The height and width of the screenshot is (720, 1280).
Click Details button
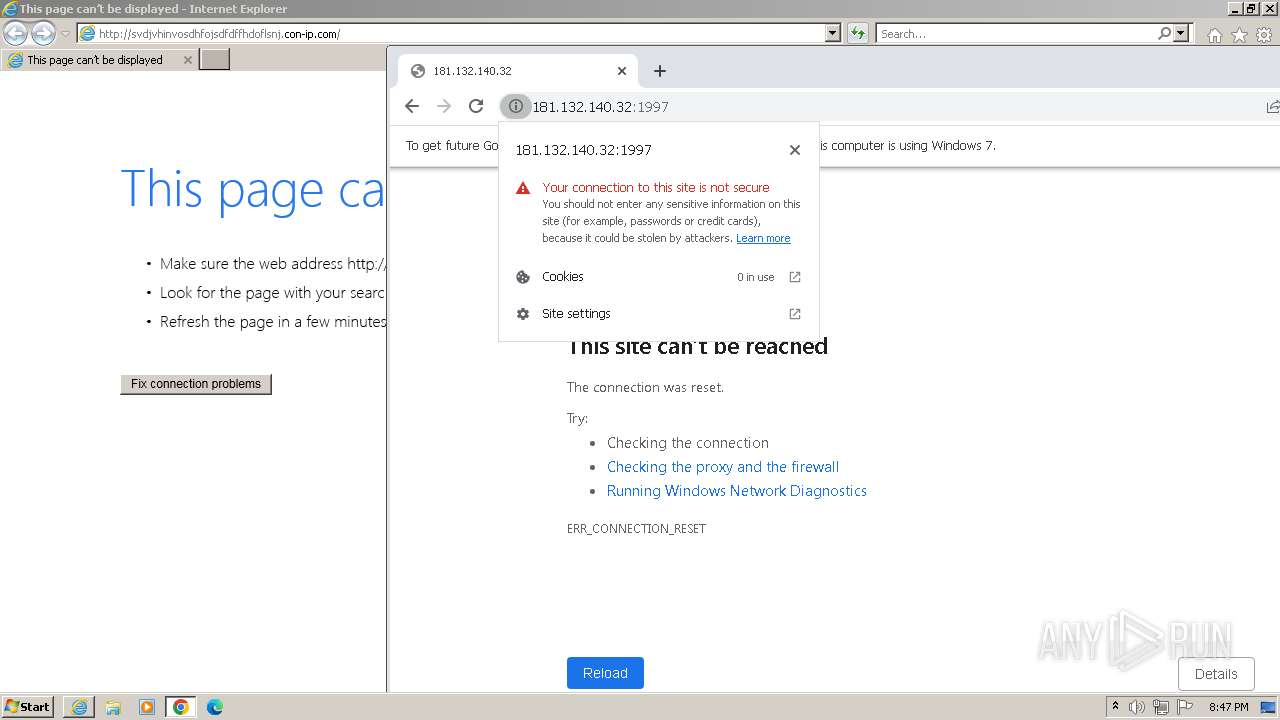click(x=1216, y=674)
